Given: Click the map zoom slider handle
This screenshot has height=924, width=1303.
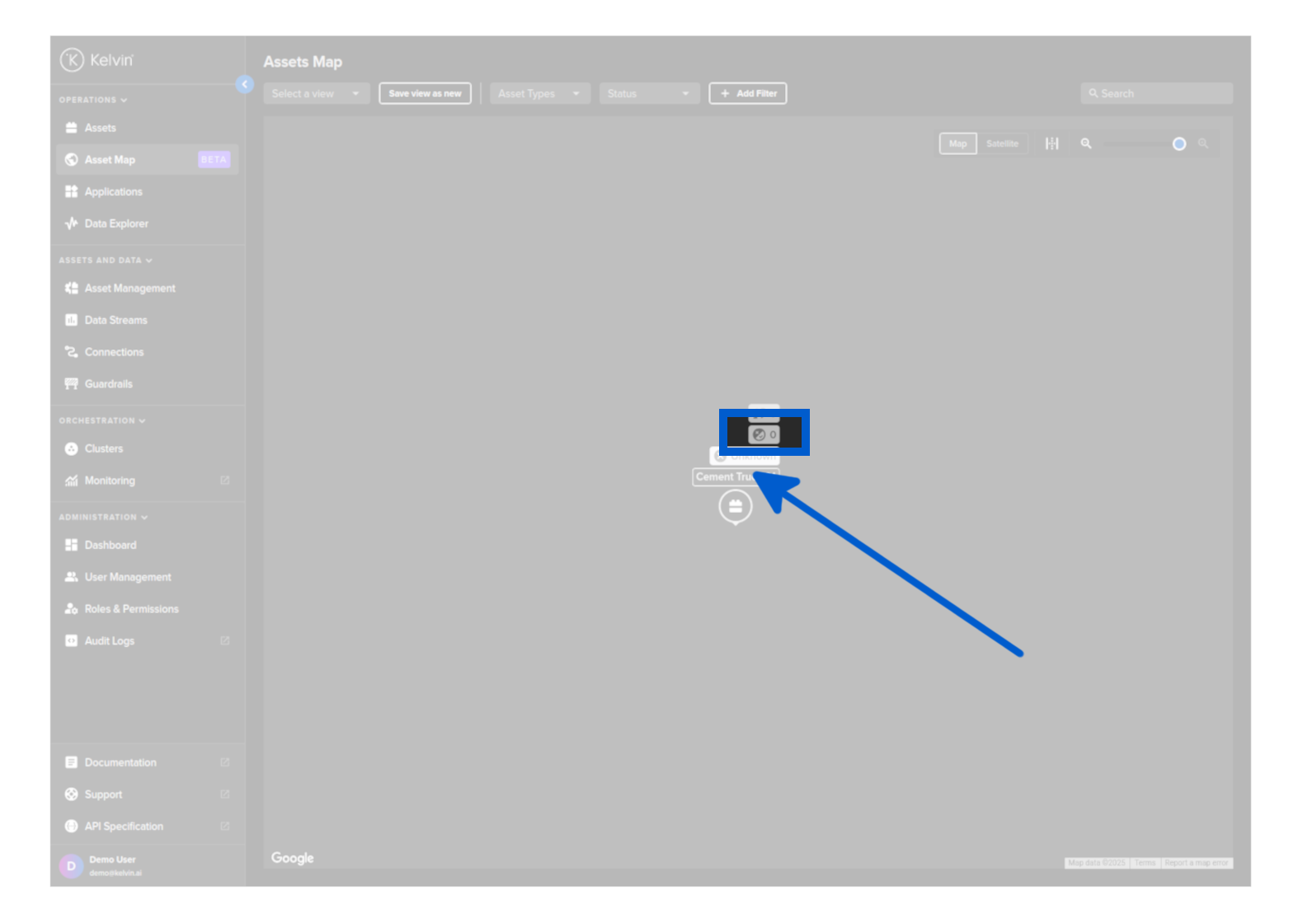Looking at the screenshot, I should (x=1179, y=144).
